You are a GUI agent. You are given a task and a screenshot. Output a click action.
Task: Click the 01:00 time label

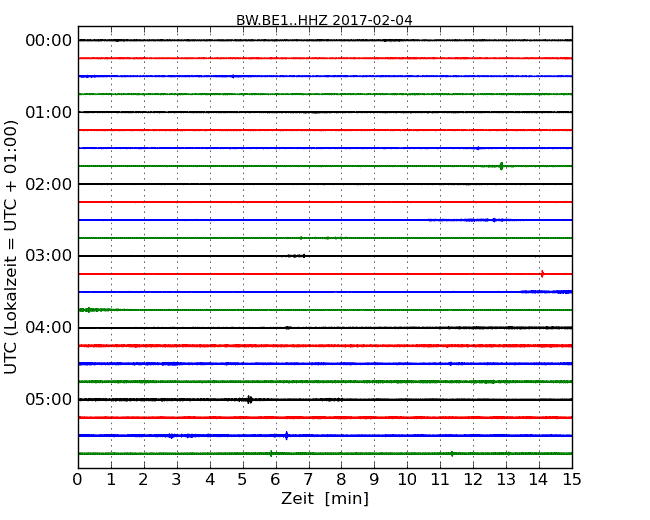click(49, 112)
